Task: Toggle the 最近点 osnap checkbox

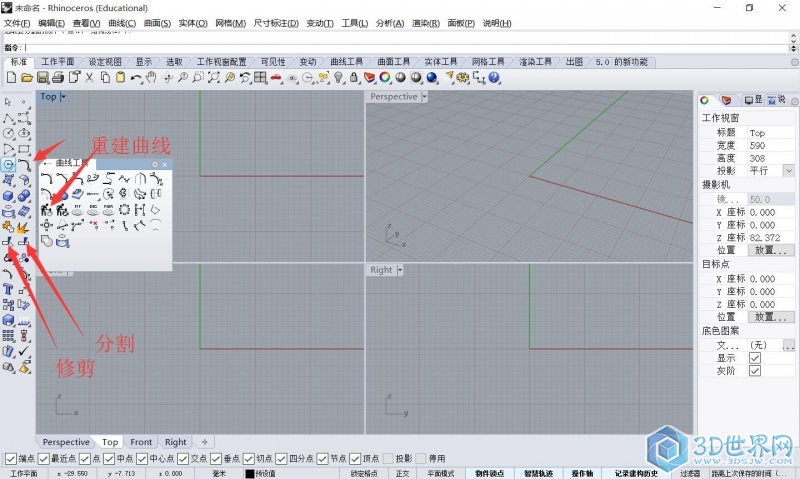Action: (44, 459)
